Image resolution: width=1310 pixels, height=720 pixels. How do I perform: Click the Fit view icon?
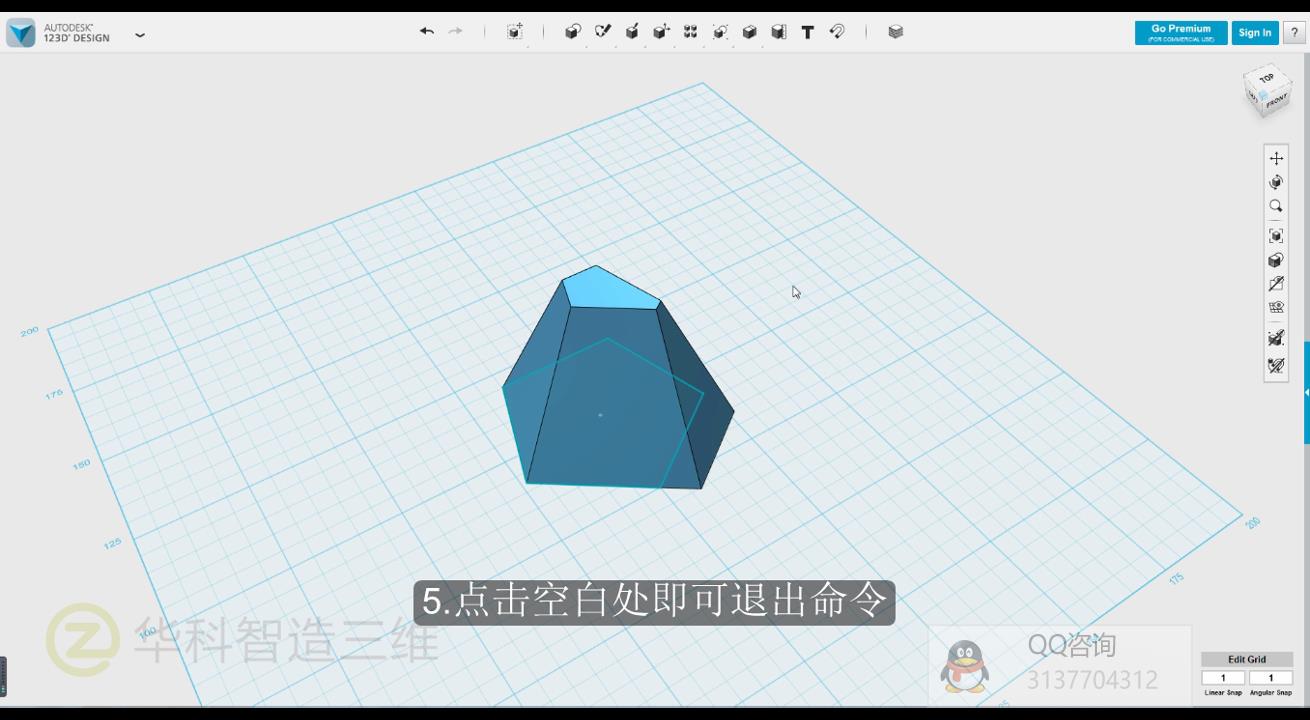pyautogui.click(x=1276, y=236)
